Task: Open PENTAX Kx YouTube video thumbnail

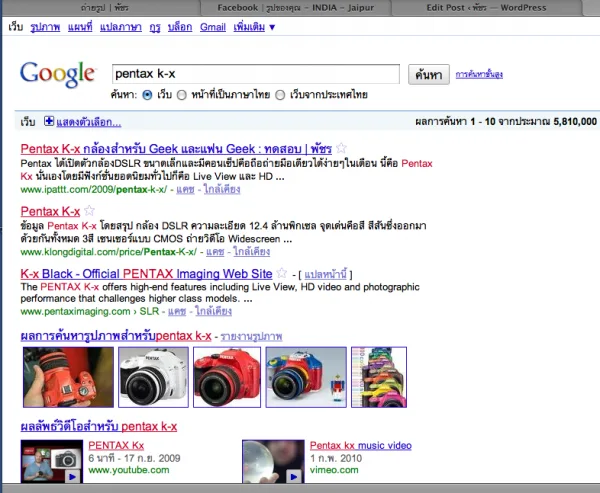Action: click(x=52, y=461)
